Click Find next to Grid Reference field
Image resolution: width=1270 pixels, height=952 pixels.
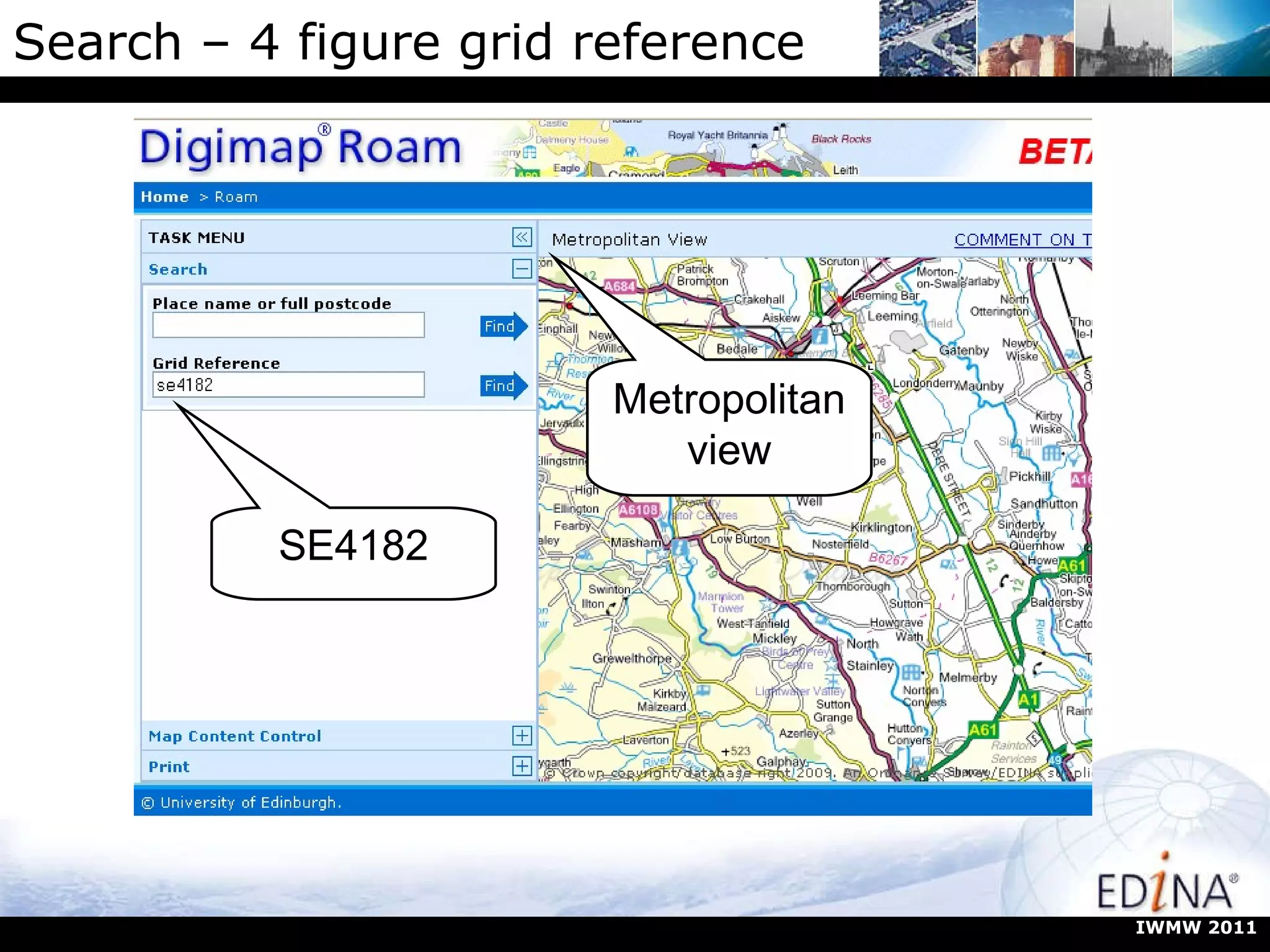coord(504,386)
